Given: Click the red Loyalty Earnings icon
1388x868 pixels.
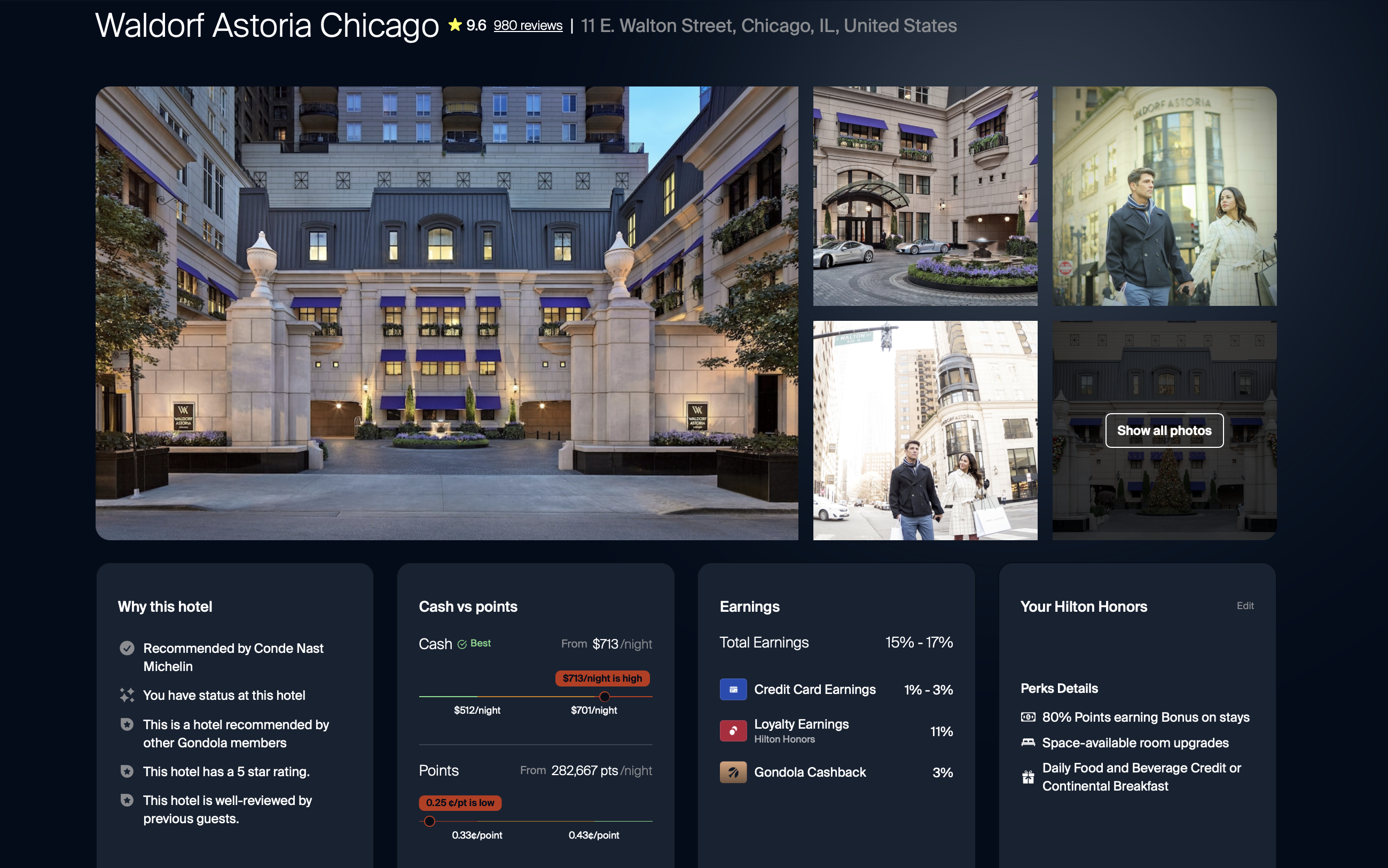Looking at the screenshot, I should (733, 731).
